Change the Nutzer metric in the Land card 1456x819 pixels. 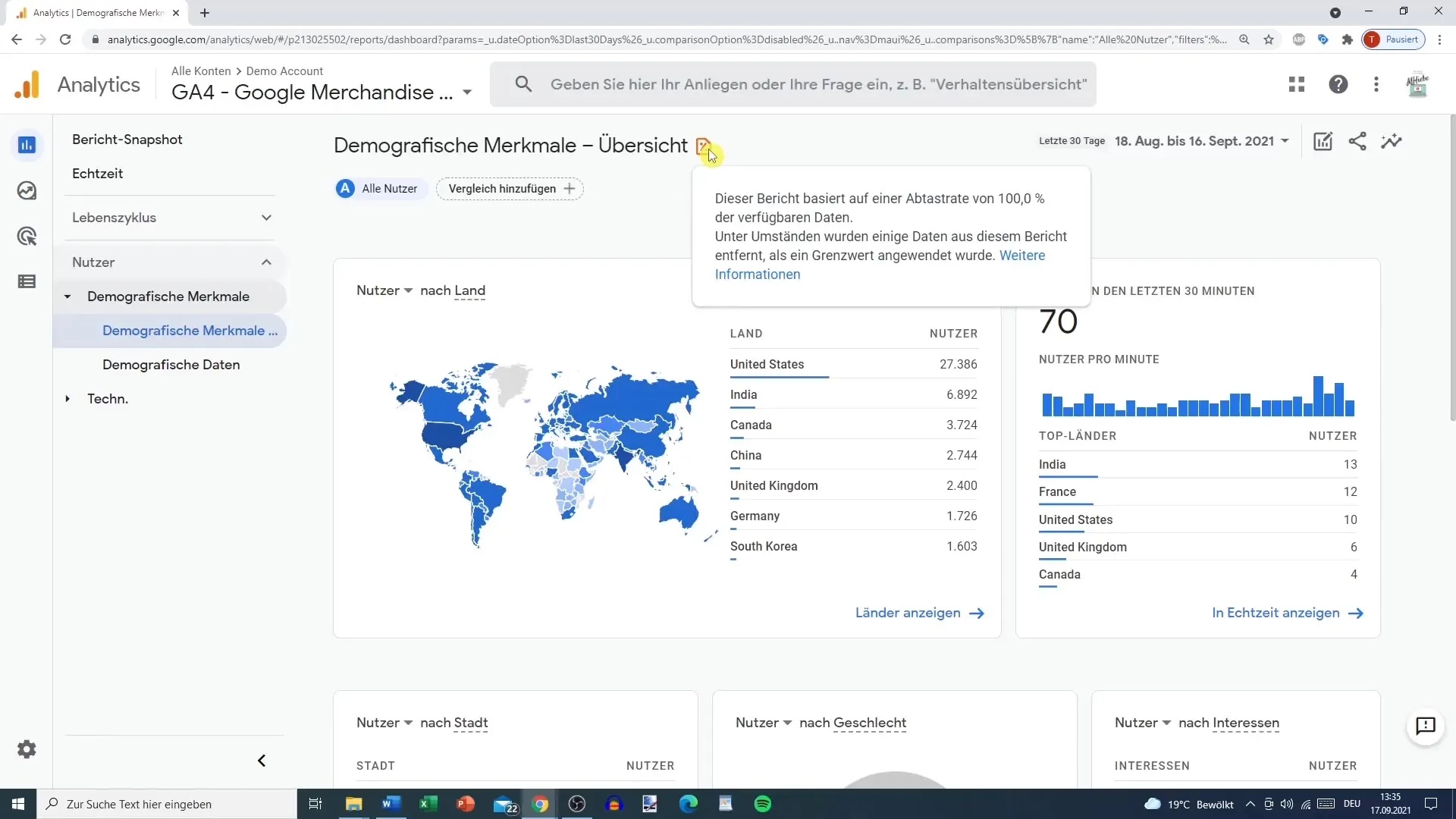384,290
